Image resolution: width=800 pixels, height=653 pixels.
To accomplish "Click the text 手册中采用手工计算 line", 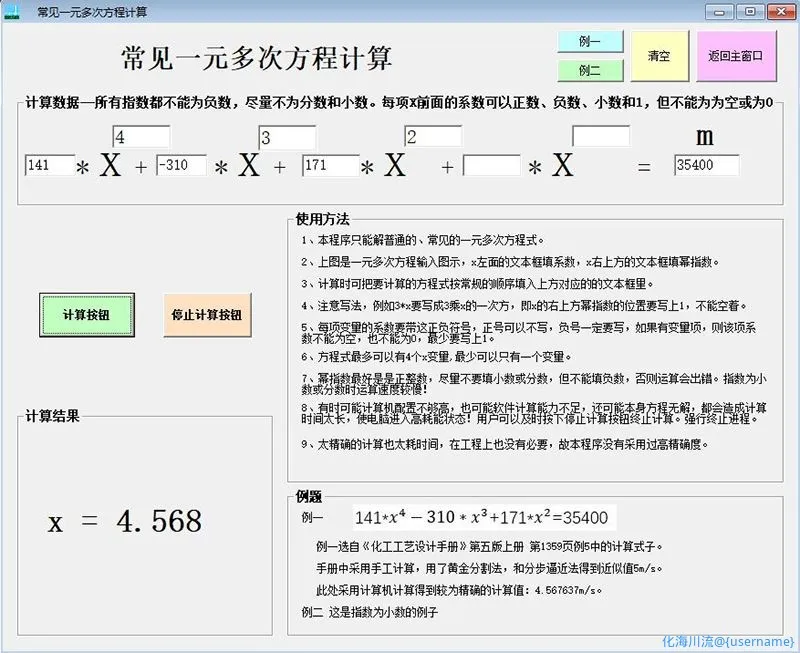I will point(490,568).
